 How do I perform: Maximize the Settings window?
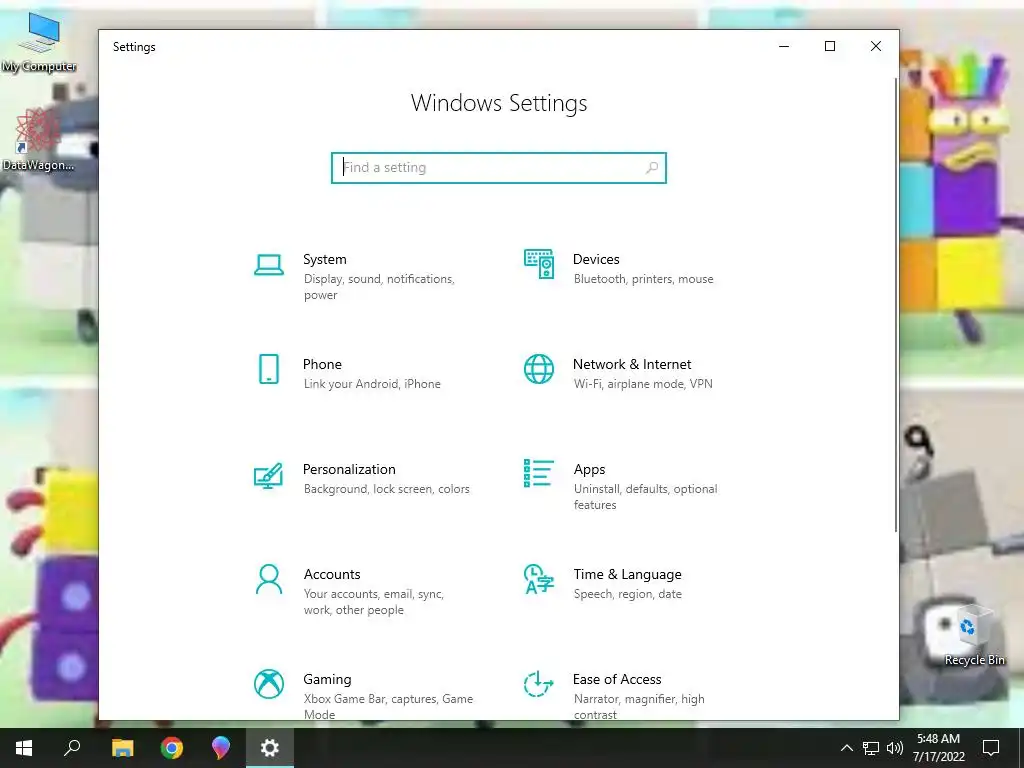pyautogui.click(x=829, y=46)
